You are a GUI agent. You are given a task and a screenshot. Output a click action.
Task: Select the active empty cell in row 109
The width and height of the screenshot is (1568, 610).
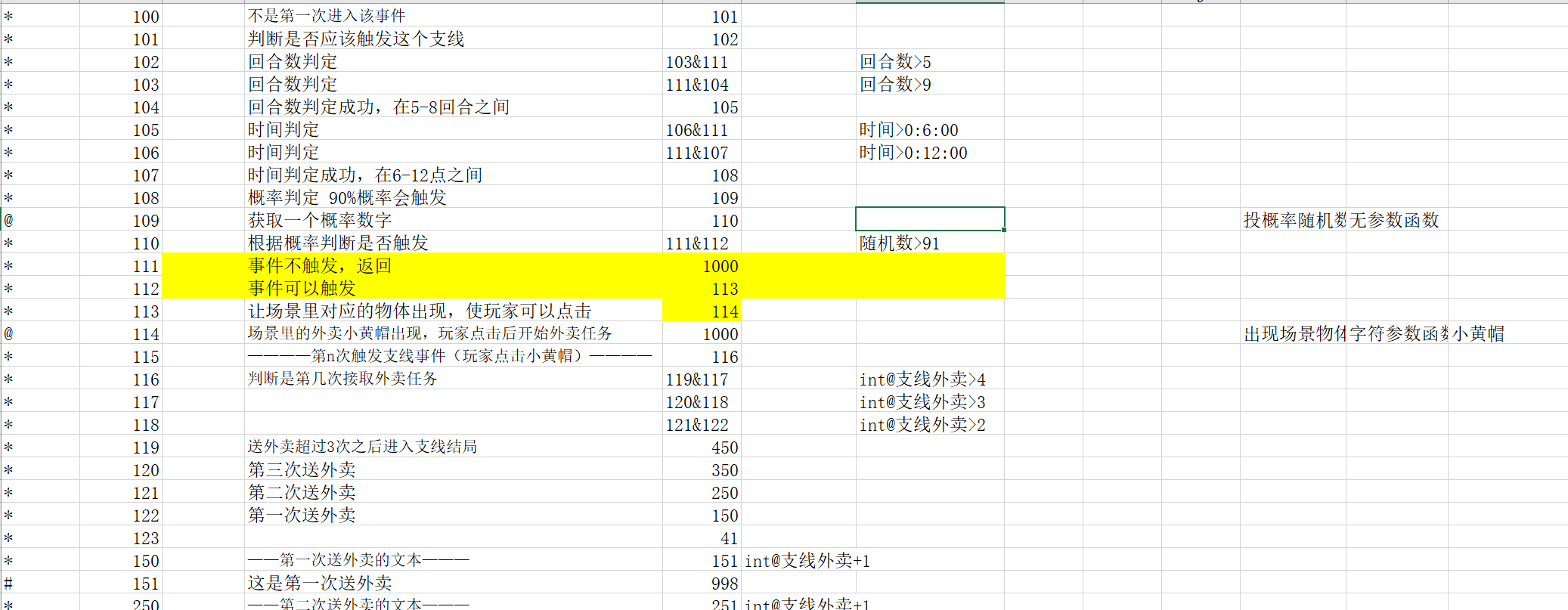click(x=930, y=219)
